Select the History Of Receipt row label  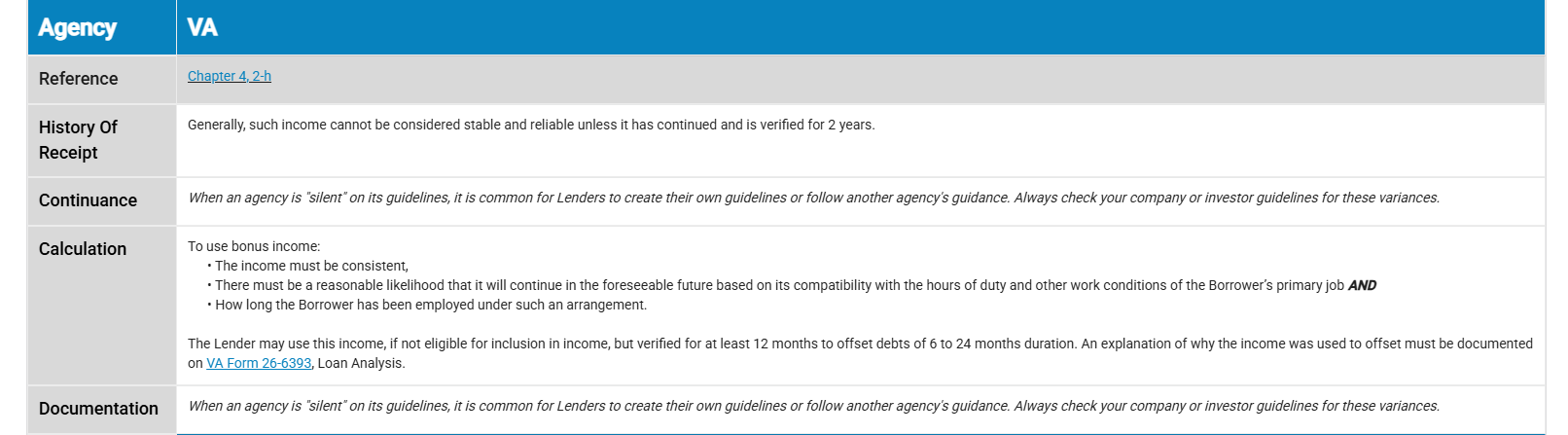tap(78, 140)
